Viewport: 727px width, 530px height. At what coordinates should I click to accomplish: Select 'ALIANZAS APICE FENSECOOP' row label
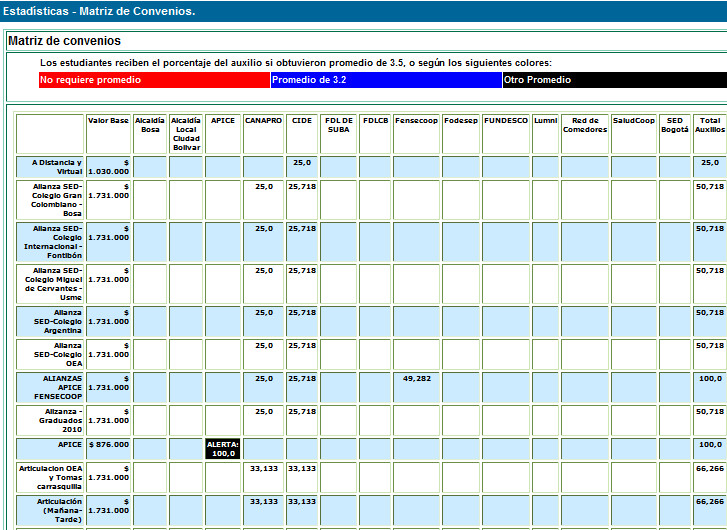[50, 387]
